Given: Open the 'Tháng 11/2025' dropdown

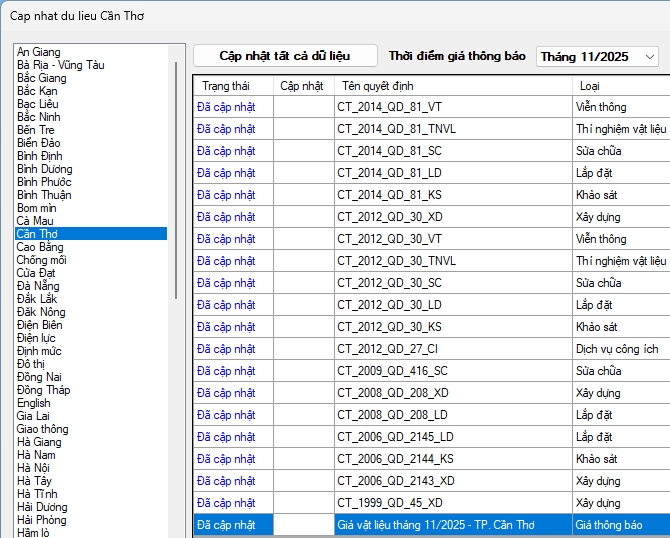Looking at the screenshot, I should [597, 57].
